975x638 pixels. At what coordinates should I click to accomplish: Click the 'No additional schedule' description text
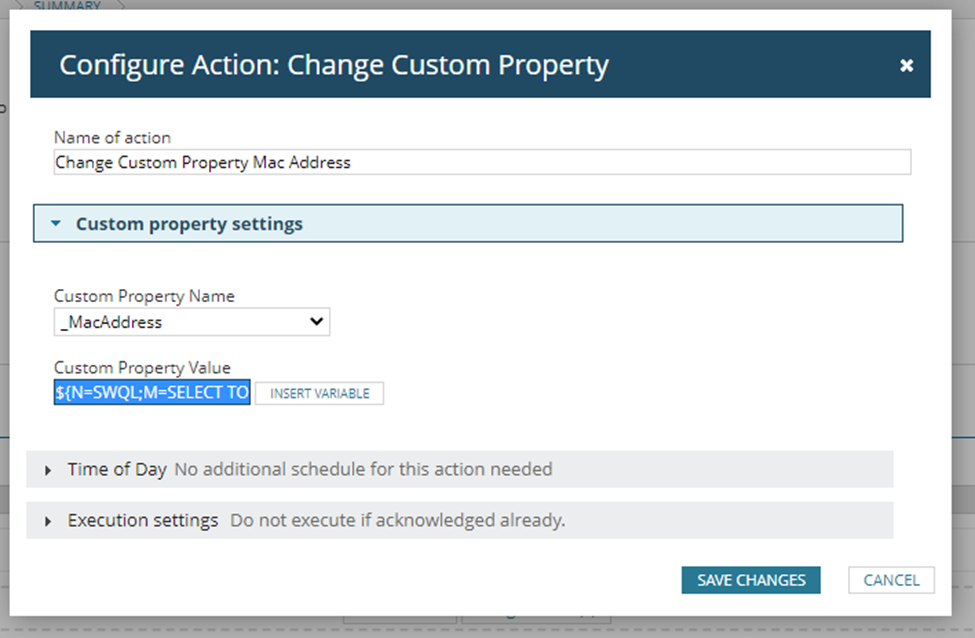pyautogui.click(x=363, y=469)
